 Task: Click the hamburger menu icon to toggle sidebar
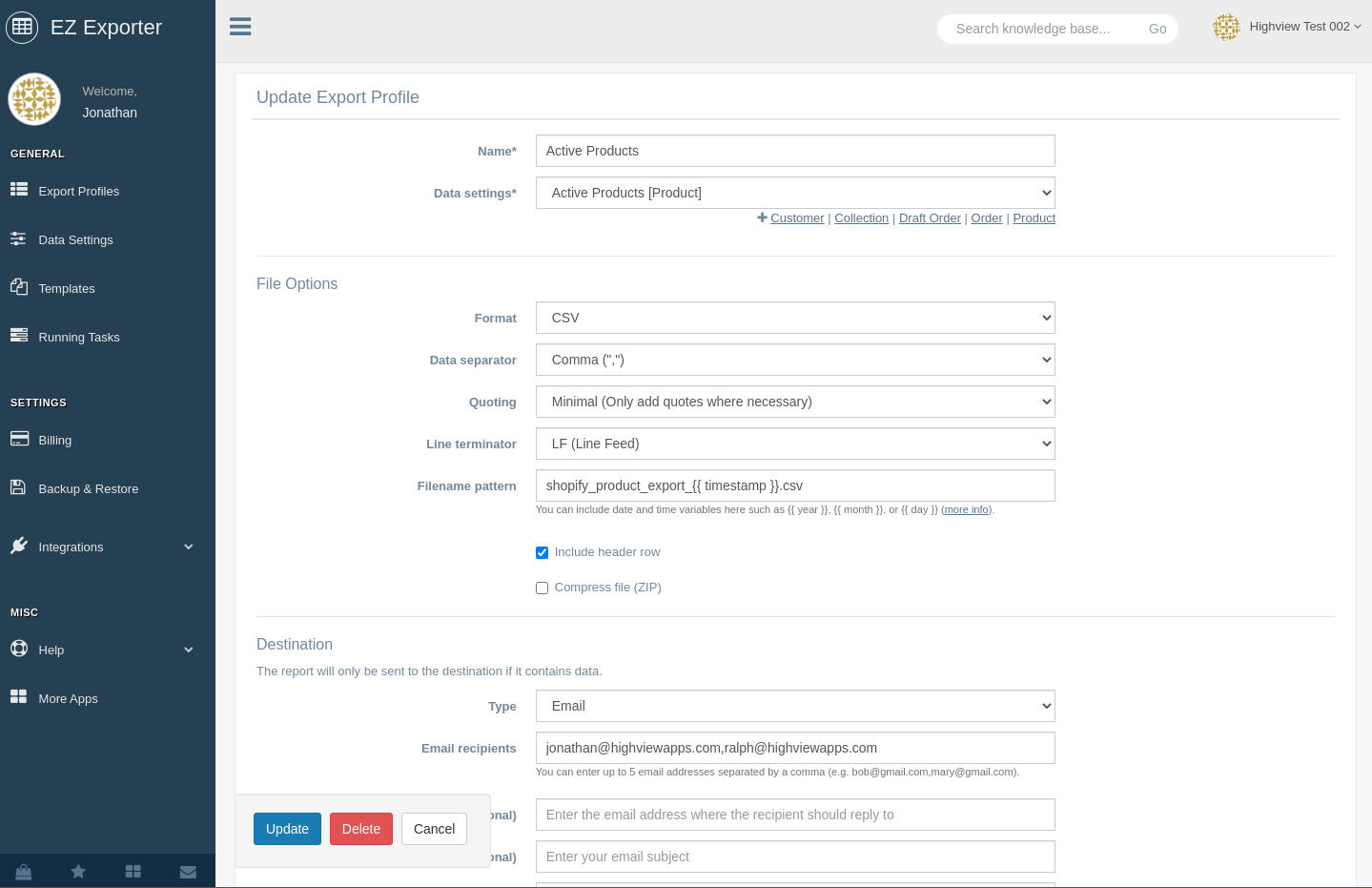pos(240,27)
